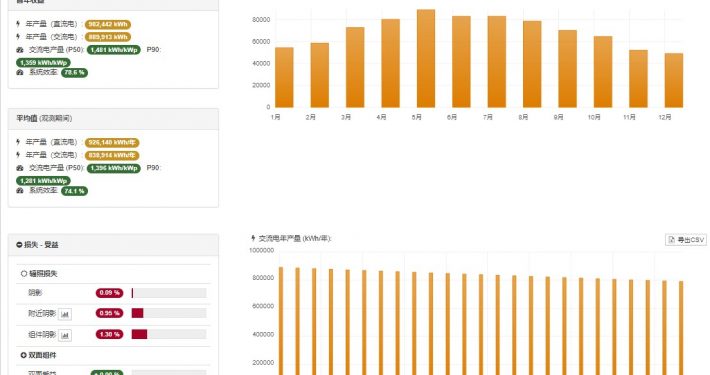Click the 导出CSV export button
The width and height of the screenshot is (710, 375).
point(686,240)
